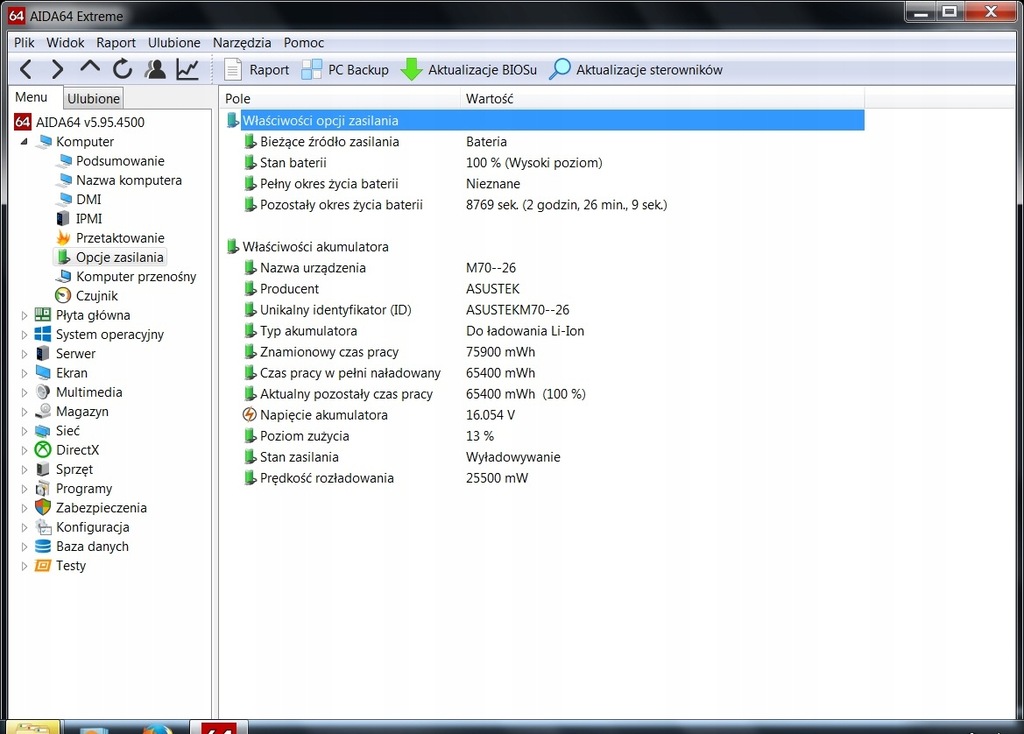Expand the DirectX tree node

point(24,450)
